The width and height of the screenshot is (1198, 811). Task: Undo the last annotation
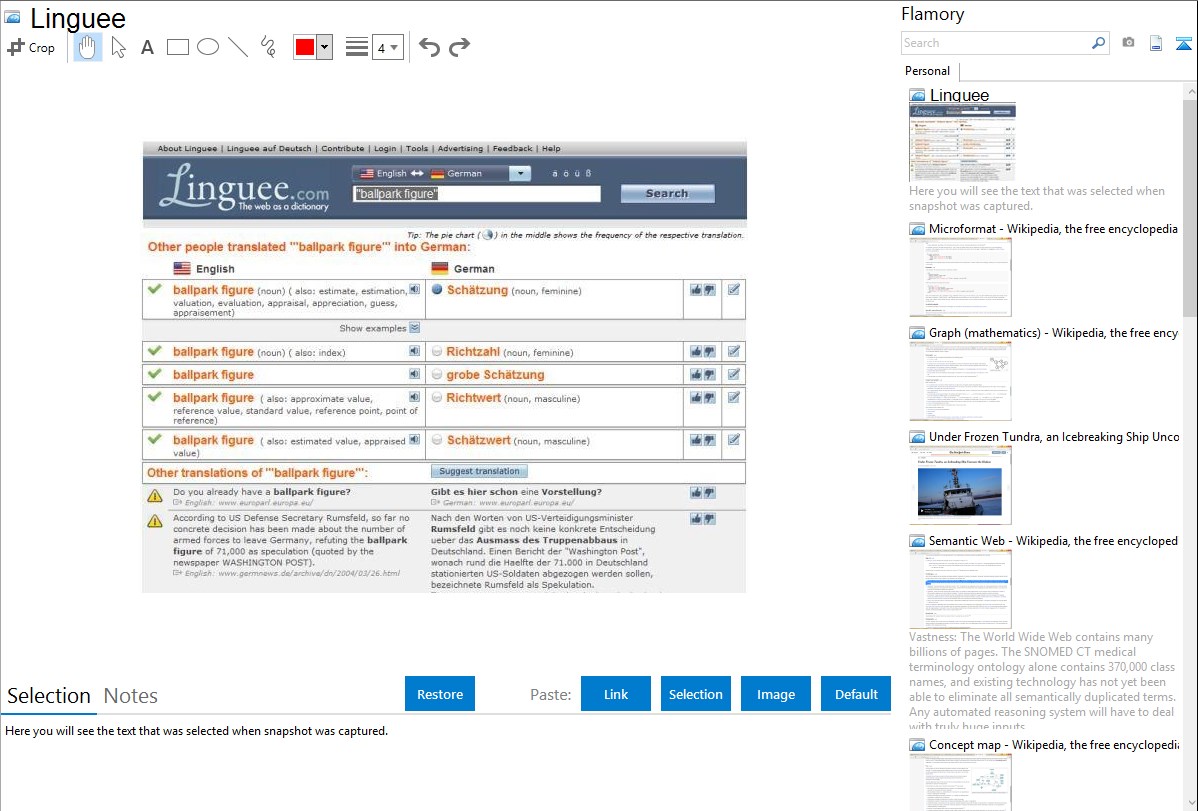pos(429,47)
